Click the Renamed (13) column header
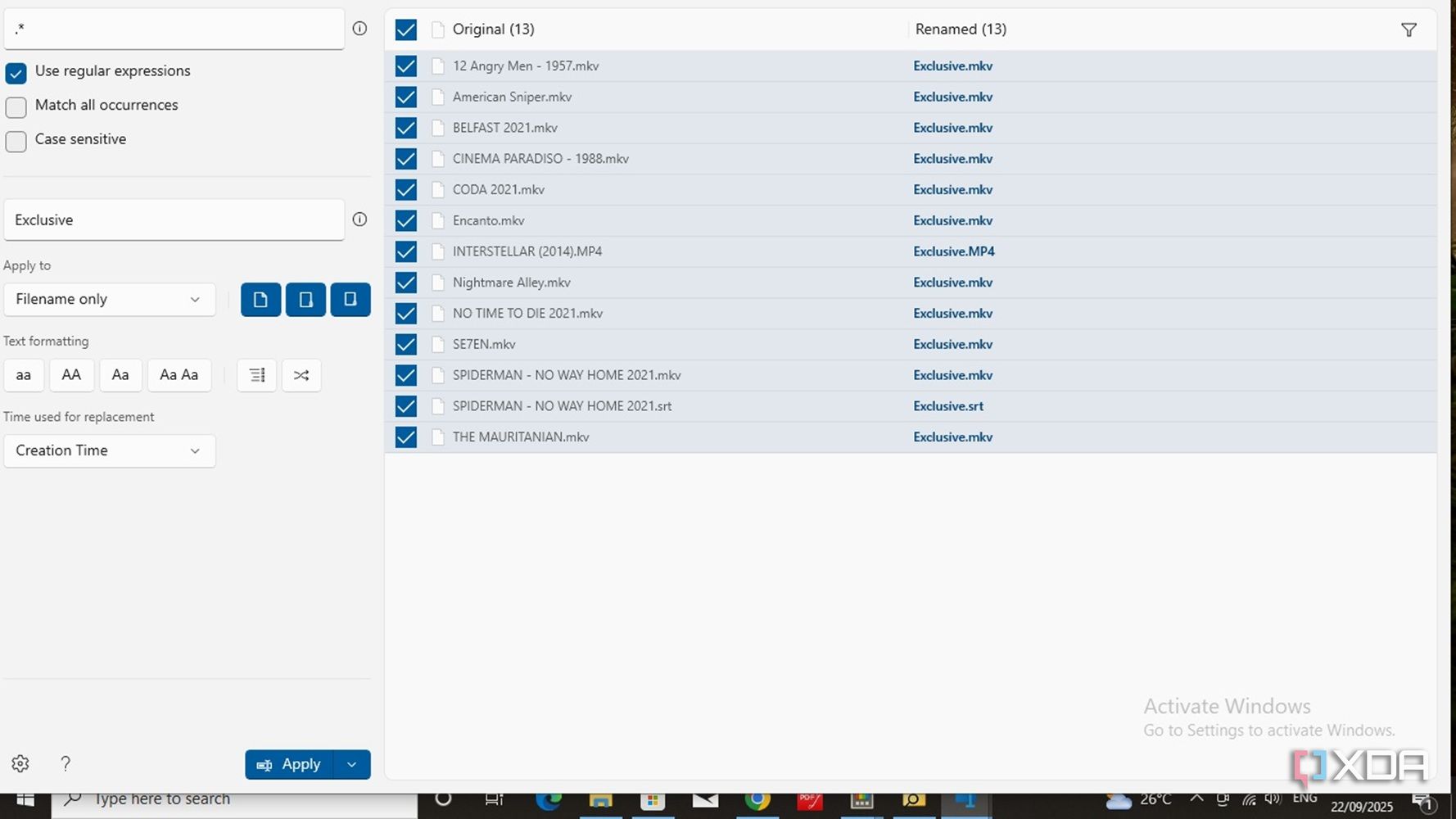Screen dimensions: 1456x819 [x=961, y=29]
